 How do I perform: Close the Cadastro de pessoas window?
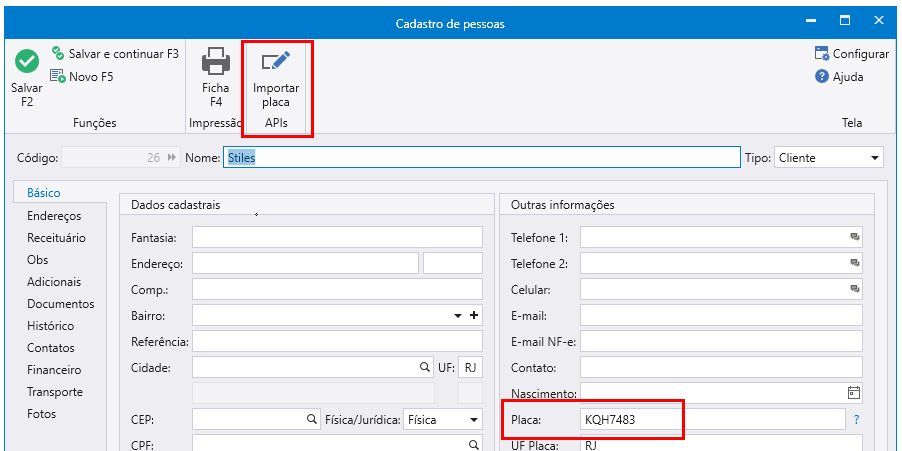[878, 21]
